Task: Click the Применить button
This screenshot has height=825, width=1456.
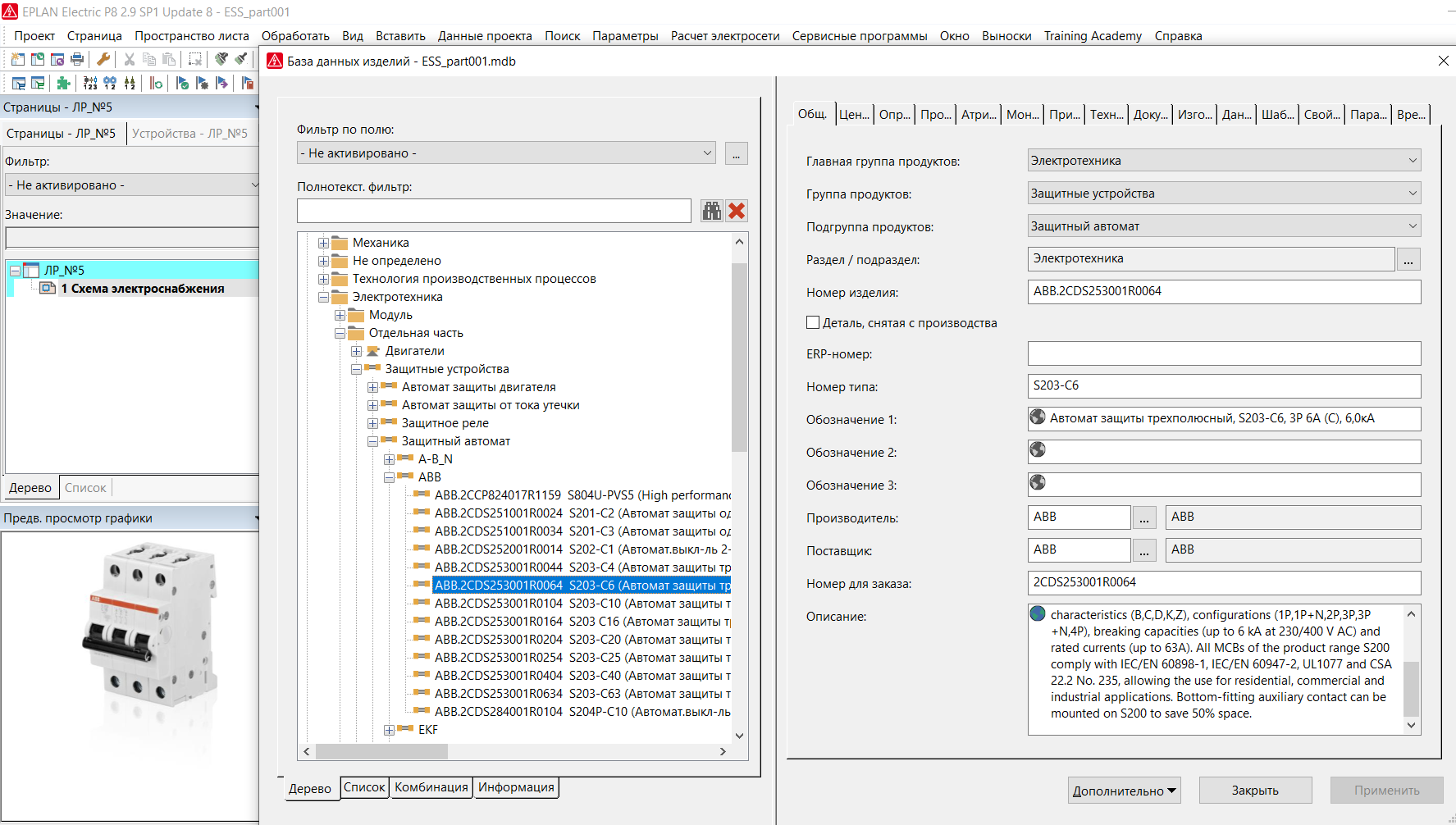Action: (x=1386, y=791)
